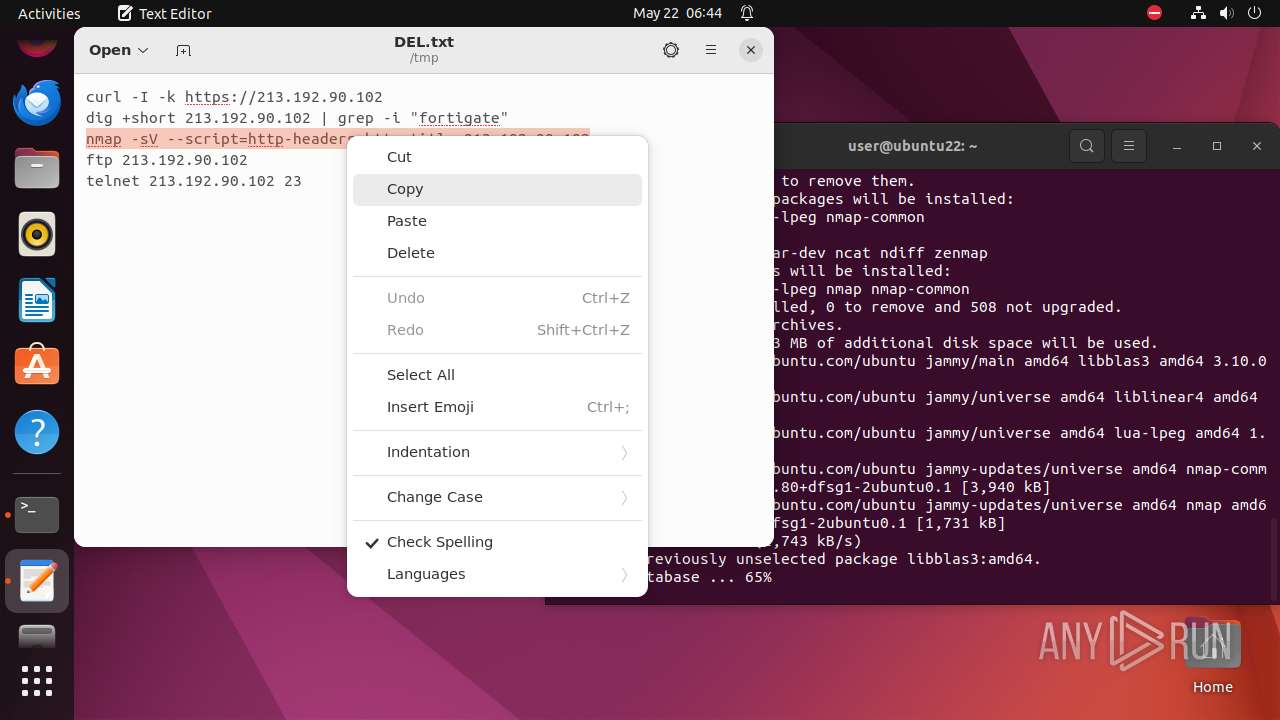This screenshot has width=1280, height=720.
Task: Maximize the terminal window
Action: [1217, 146]
